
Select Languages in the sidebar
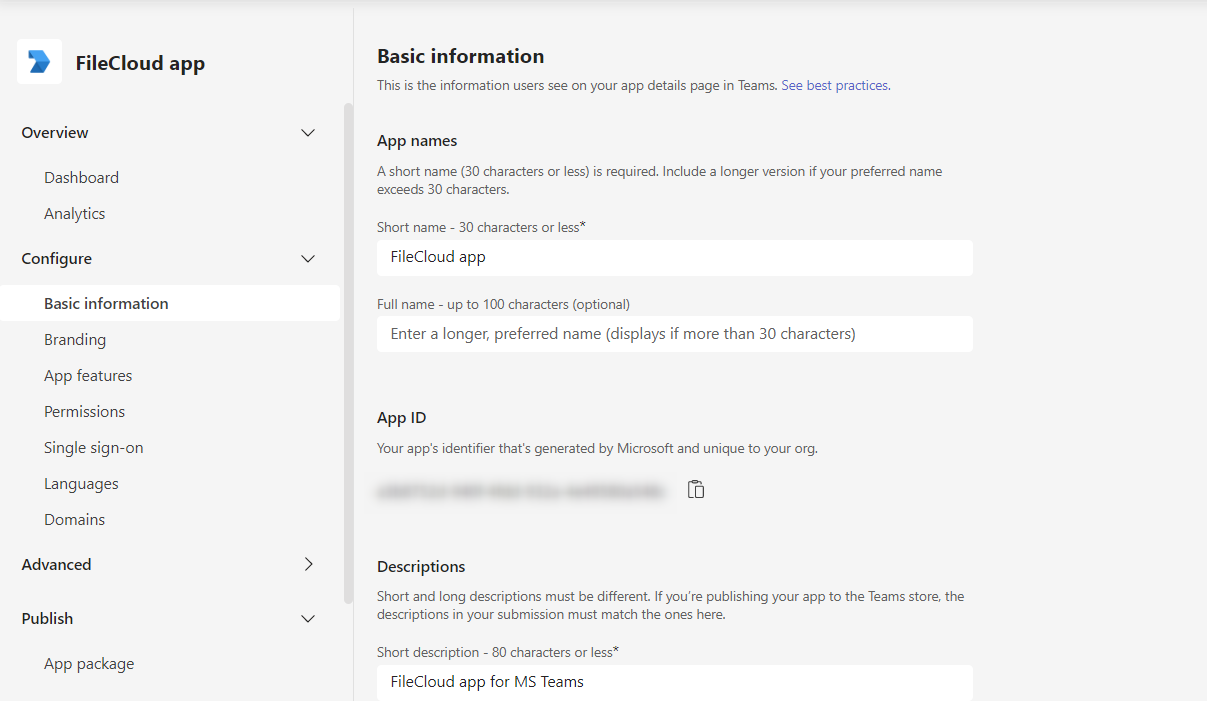coord(81,484)
